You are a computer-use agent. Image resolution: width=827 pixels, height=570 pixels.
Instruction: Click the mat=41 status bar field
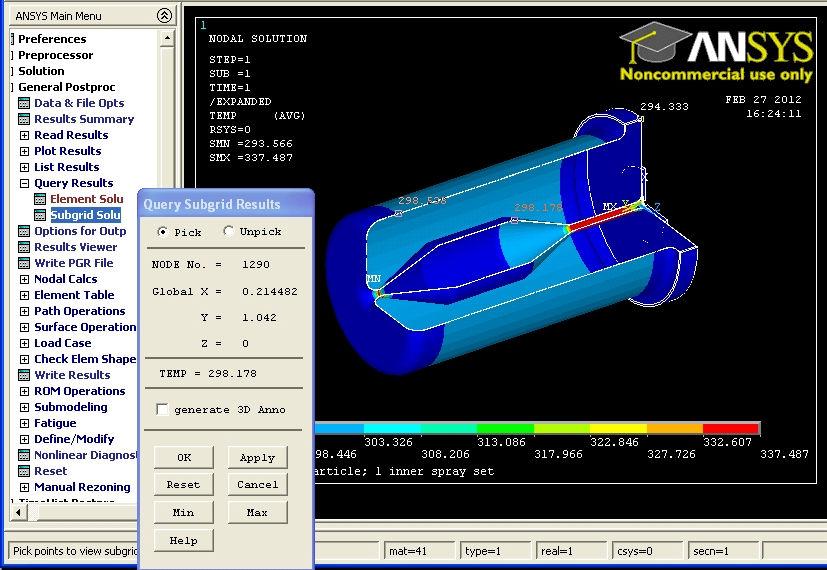pos(419,551)
